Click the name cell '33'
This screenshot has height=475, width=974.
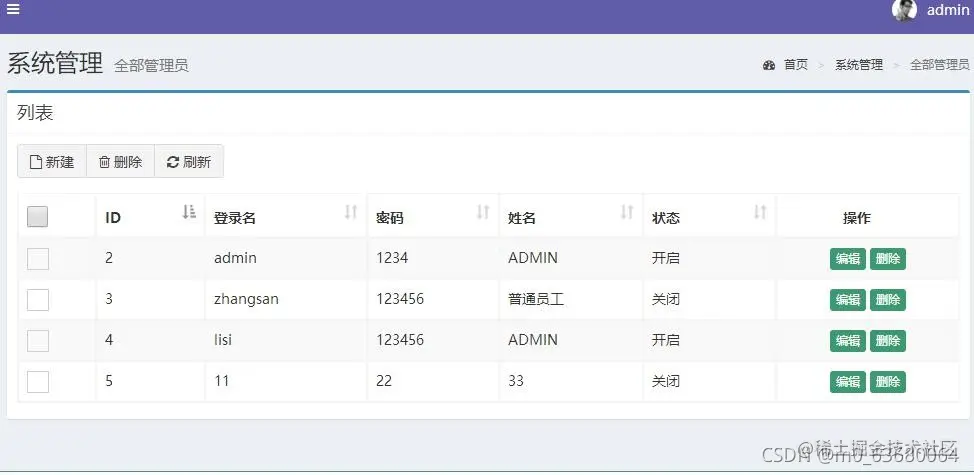(516, 381)
